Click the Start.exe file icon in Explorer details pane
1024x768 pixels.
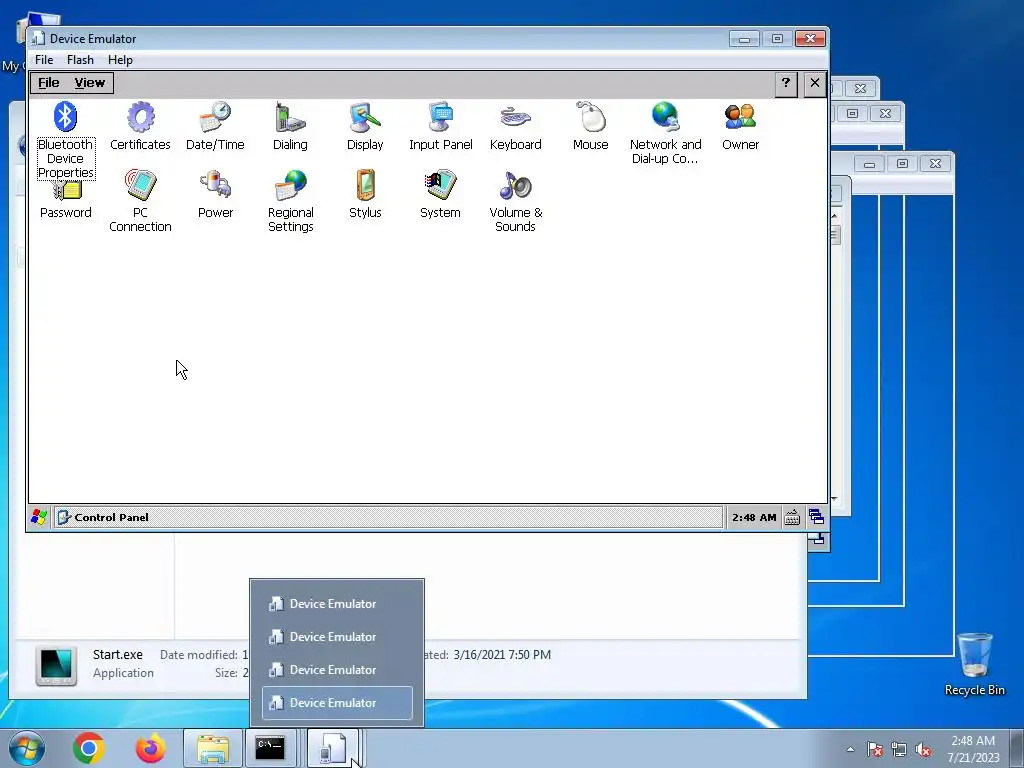click(x=56, y=665)
